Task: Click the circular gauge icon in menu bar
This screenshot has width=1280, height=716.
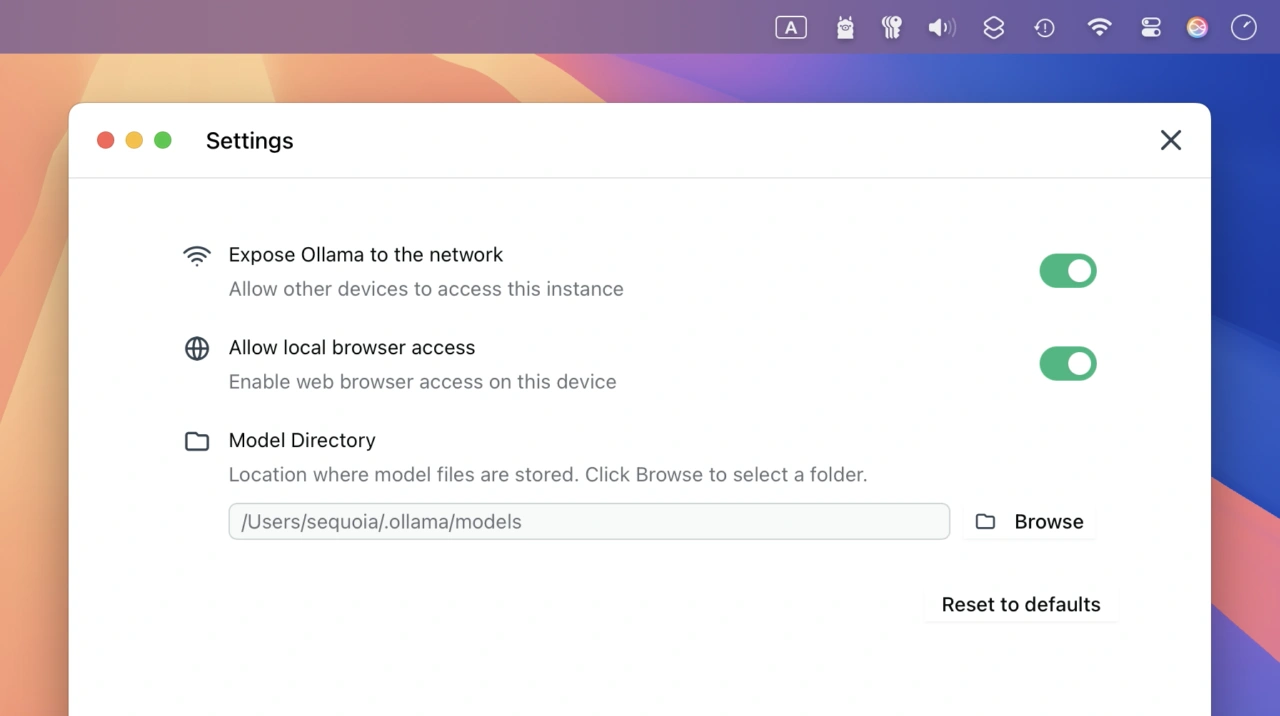Action: (x=1243, y=28)
